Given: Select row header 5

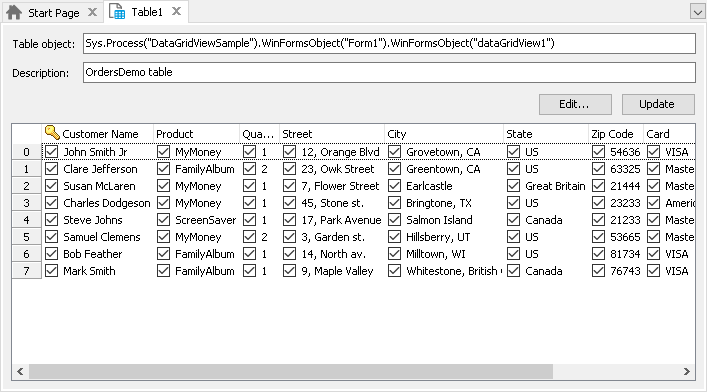Looking at the screenshot, I should point(27,237).
